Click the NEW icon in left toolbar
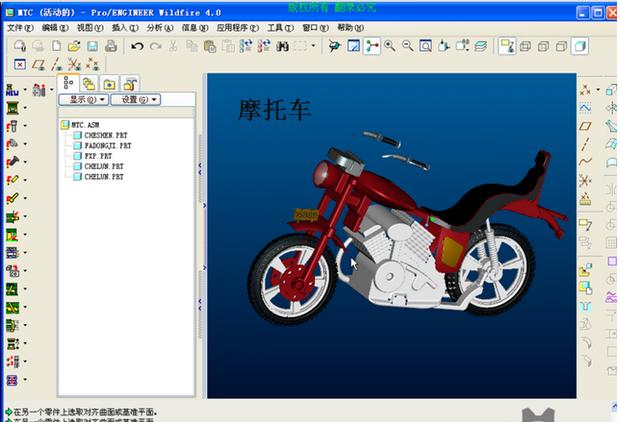 [x=12, y=90]
